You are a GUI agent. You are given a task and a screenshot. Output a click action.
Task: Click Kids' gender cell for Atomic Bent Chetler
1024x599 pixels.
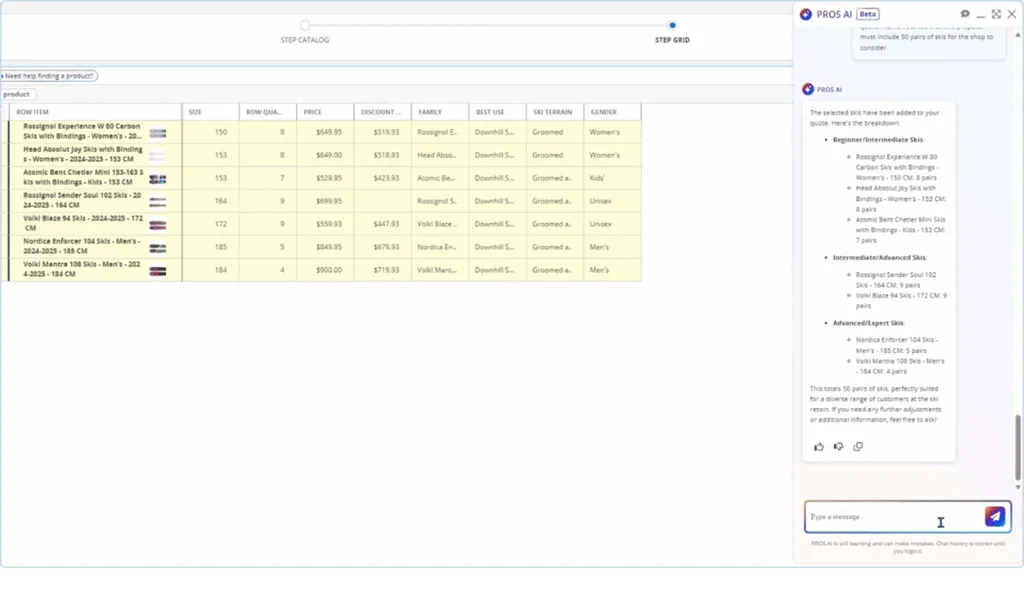click(x=613, y=178)
